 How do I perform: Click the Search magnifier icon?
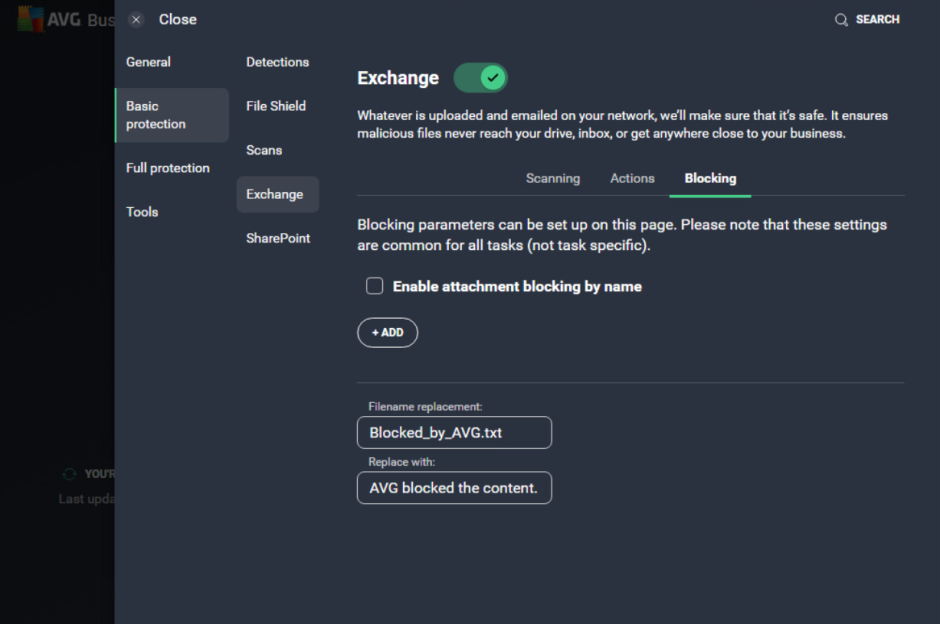(841, 18)
